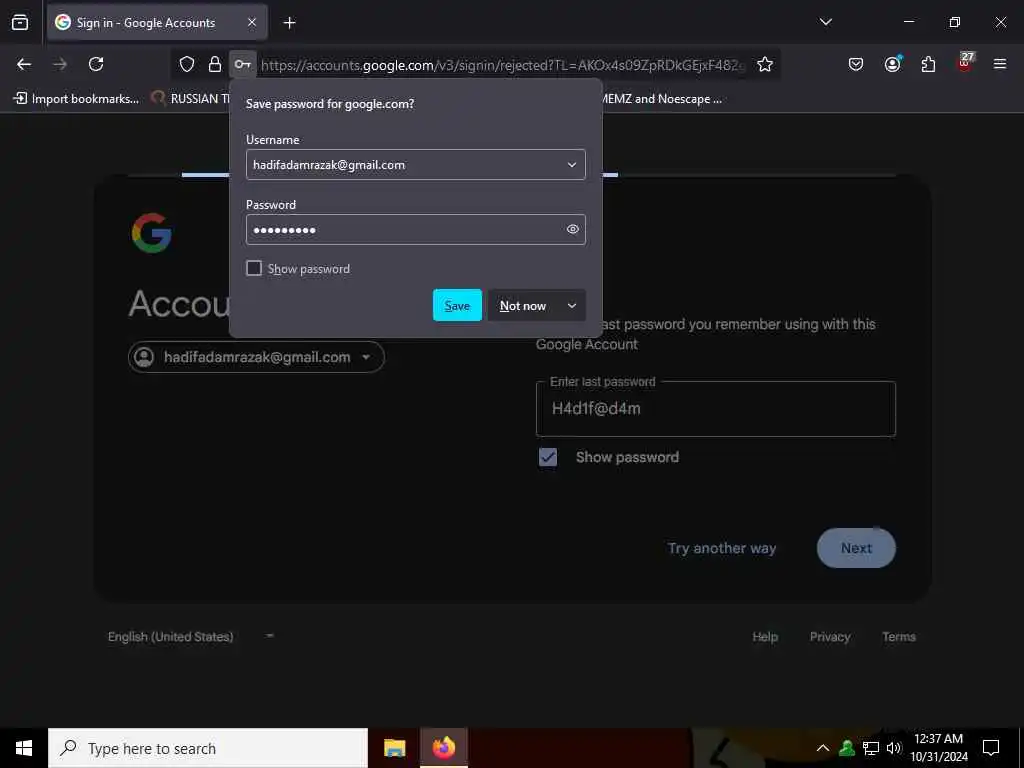Show hidden system tray icons
The height and width of the screenshot is (768, 1024).
[823, 748]
